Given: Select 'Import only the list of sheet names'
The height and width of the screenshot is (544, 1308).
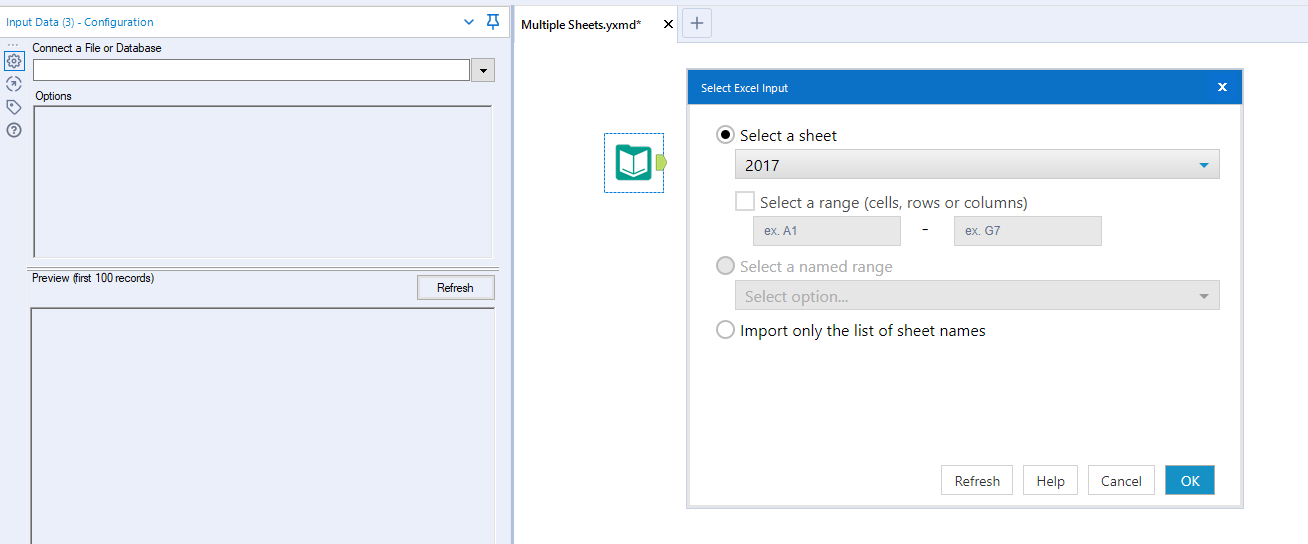Looking at the screenshot, I should point(726,330).
